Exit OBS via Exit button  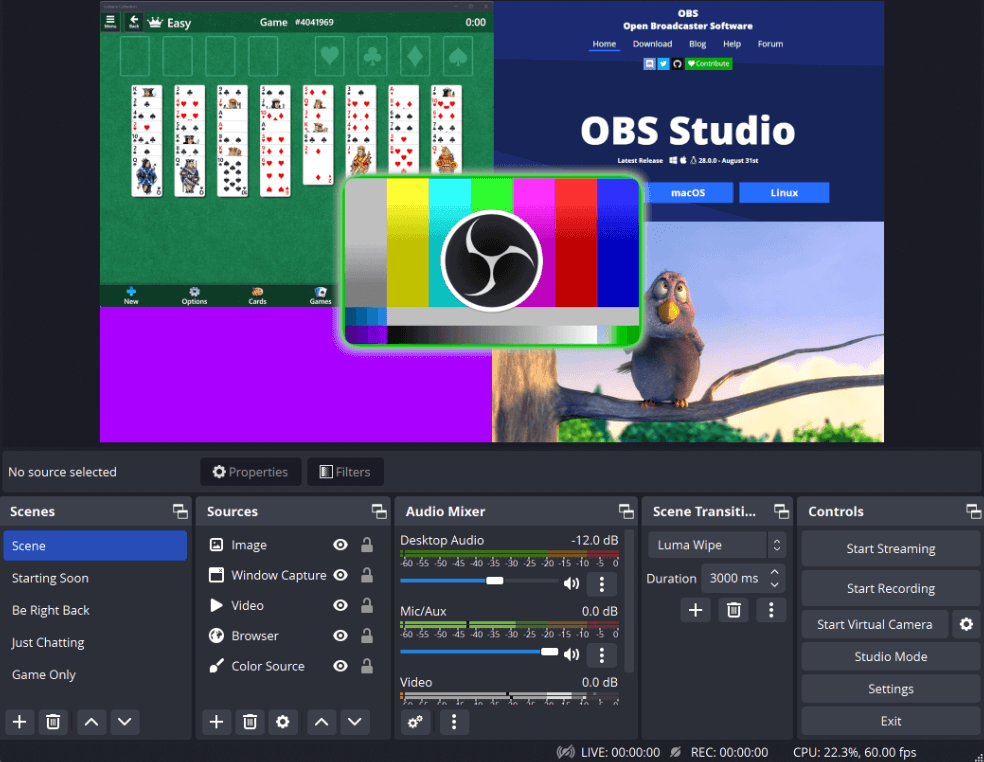click(x=890, y=721)
